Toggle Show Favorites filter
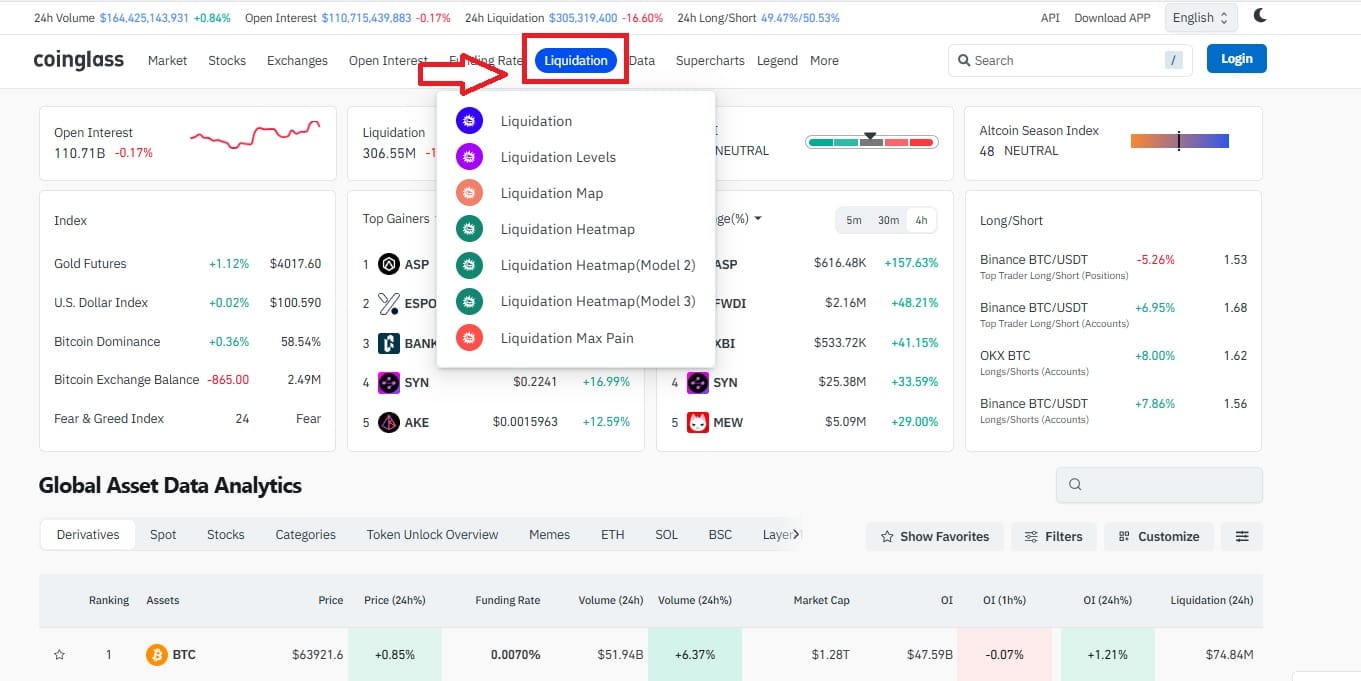Image resolution: width=1361 pixels, height=681 pixels. (934, 536)
